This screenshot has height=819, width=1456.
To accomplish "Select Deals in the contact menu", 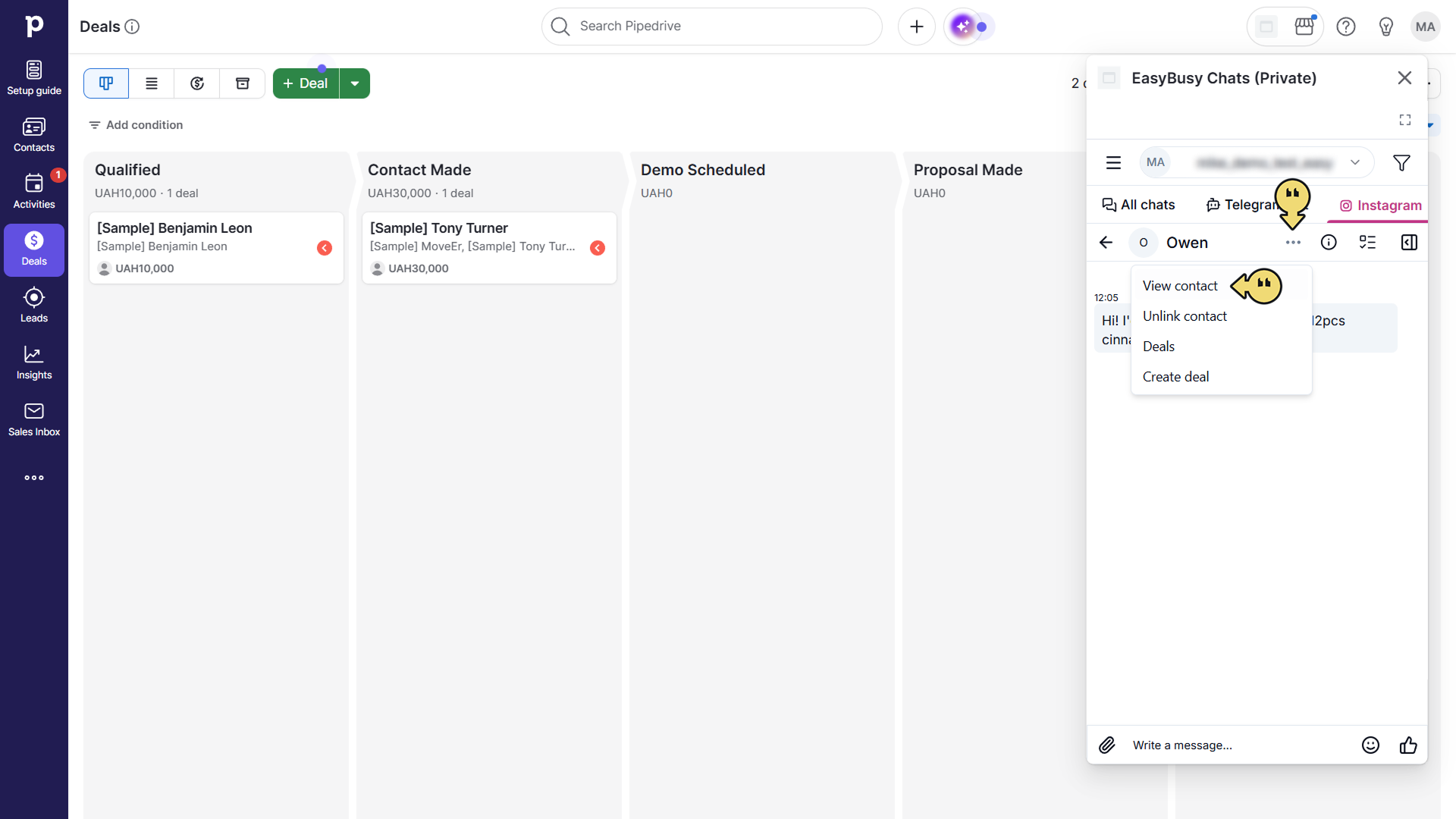I will 1159,347.
